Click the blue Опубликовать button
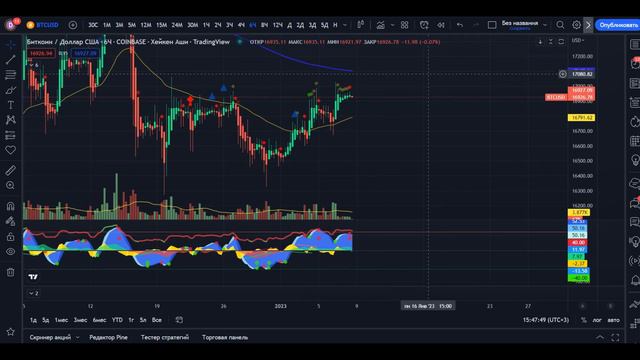Screen dimensions: 640x360 (618, 25)
